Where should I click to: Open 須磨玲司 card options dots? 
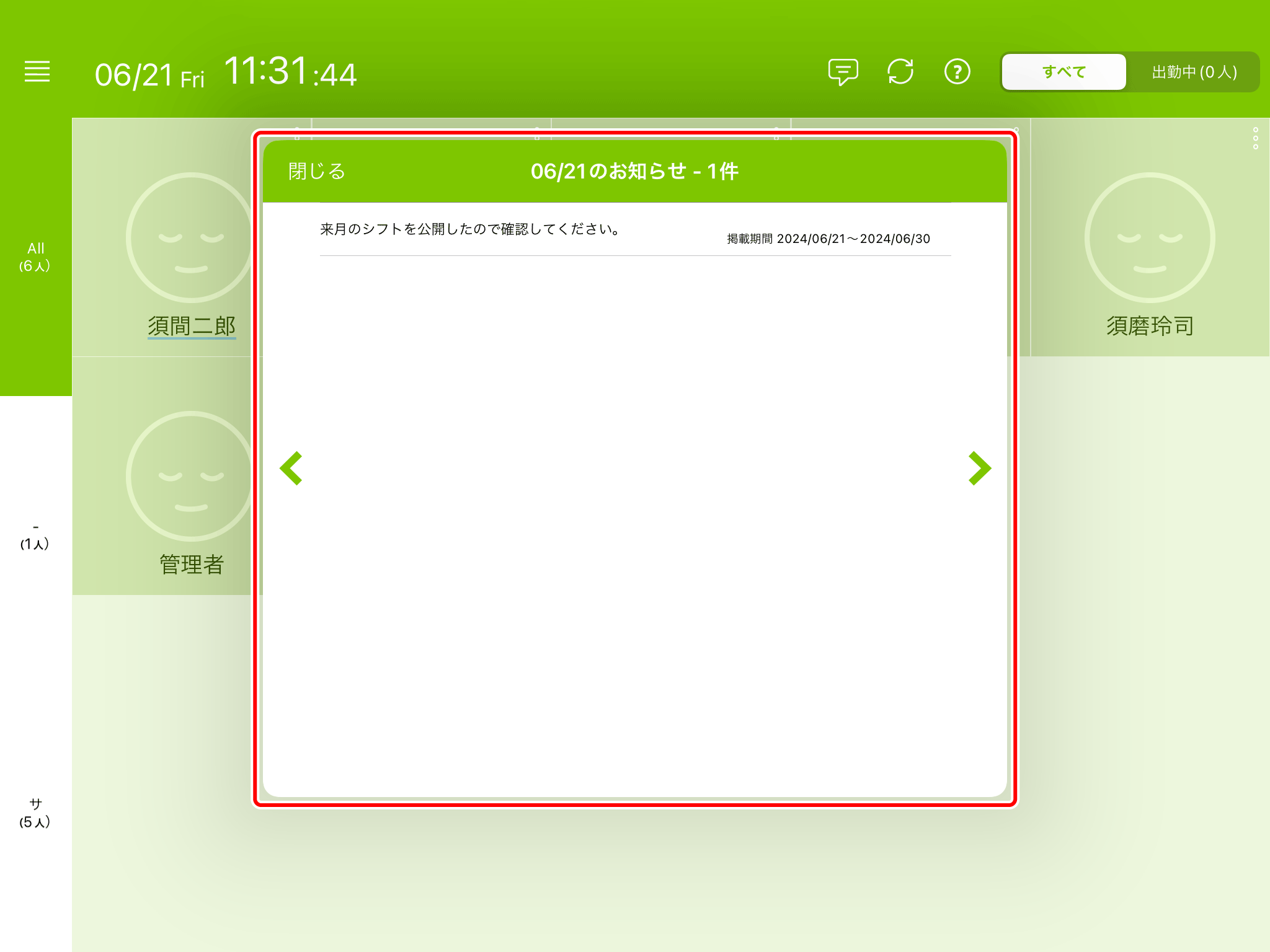point(1255,138)
